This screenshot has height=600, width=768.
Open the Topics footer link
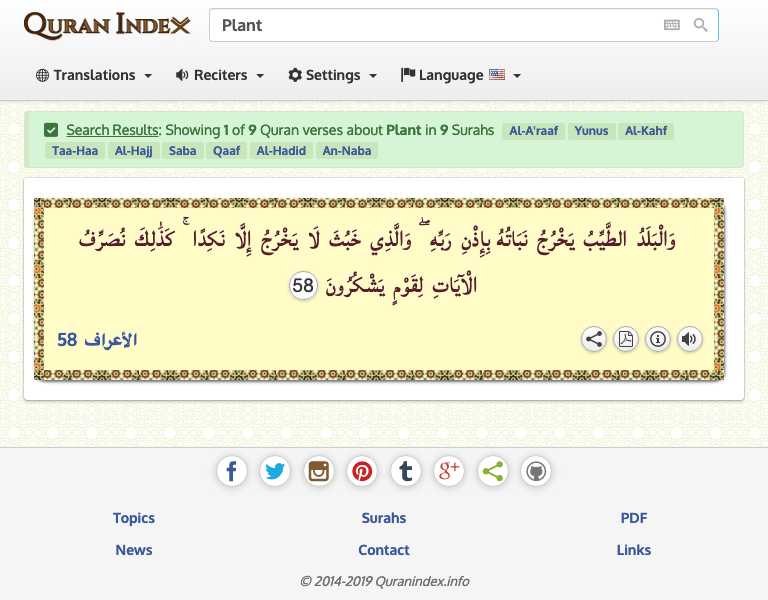134,518
